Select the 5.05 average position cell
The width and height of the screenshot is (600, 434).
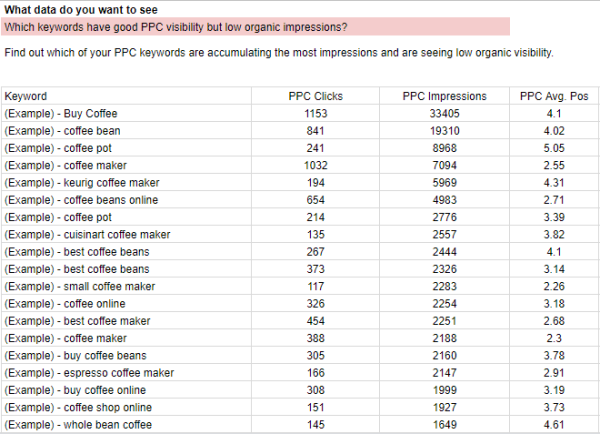[554, 148]
